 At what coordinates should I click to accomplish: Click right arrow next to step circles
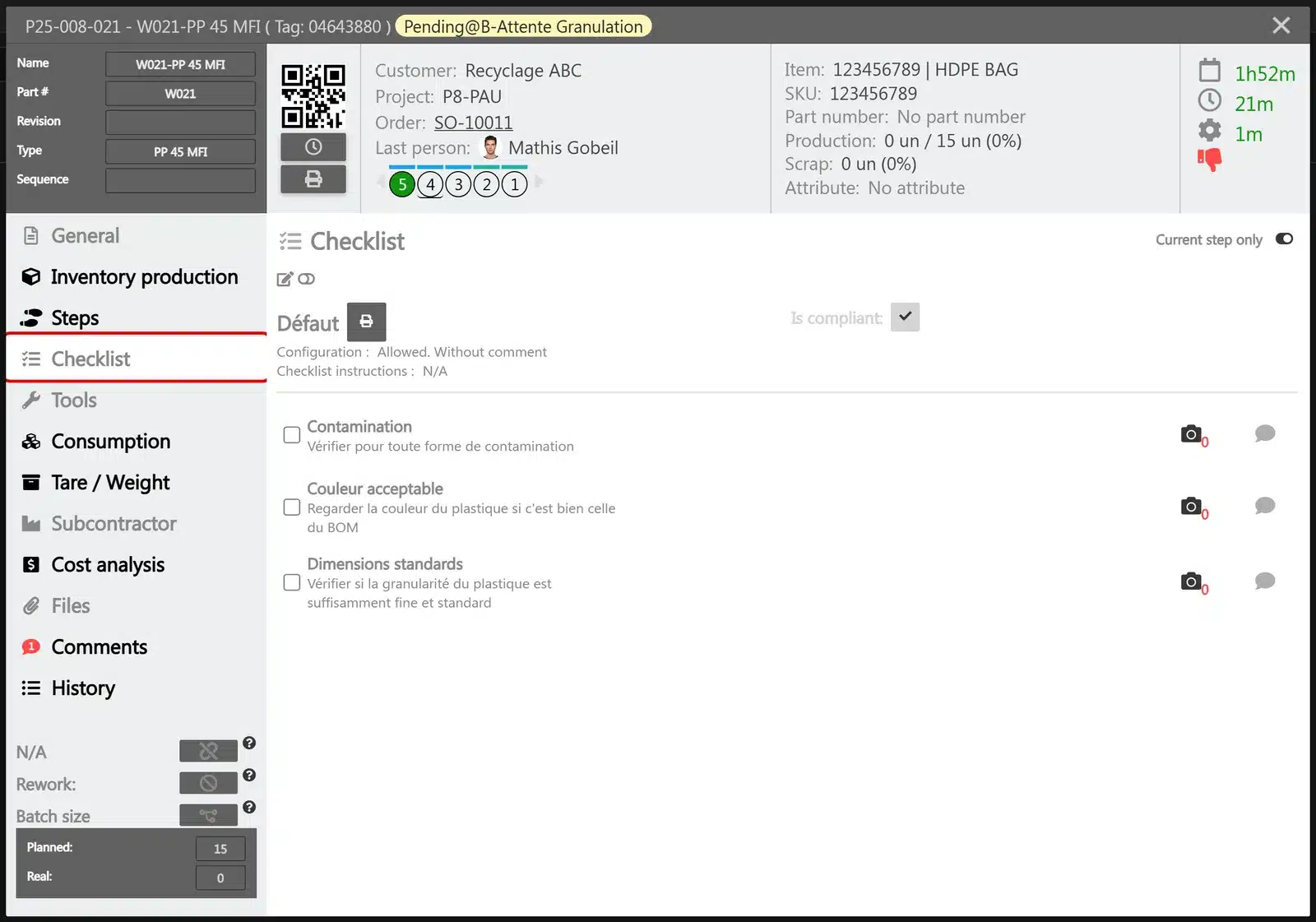click(539, 182)
